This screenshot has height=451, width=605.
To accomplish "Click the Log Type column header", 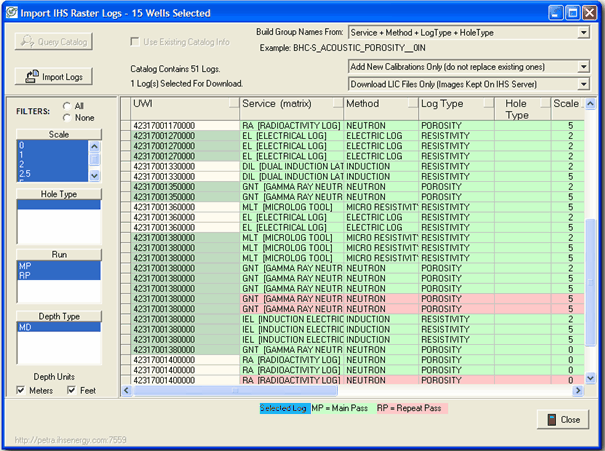I will [456, 104].
